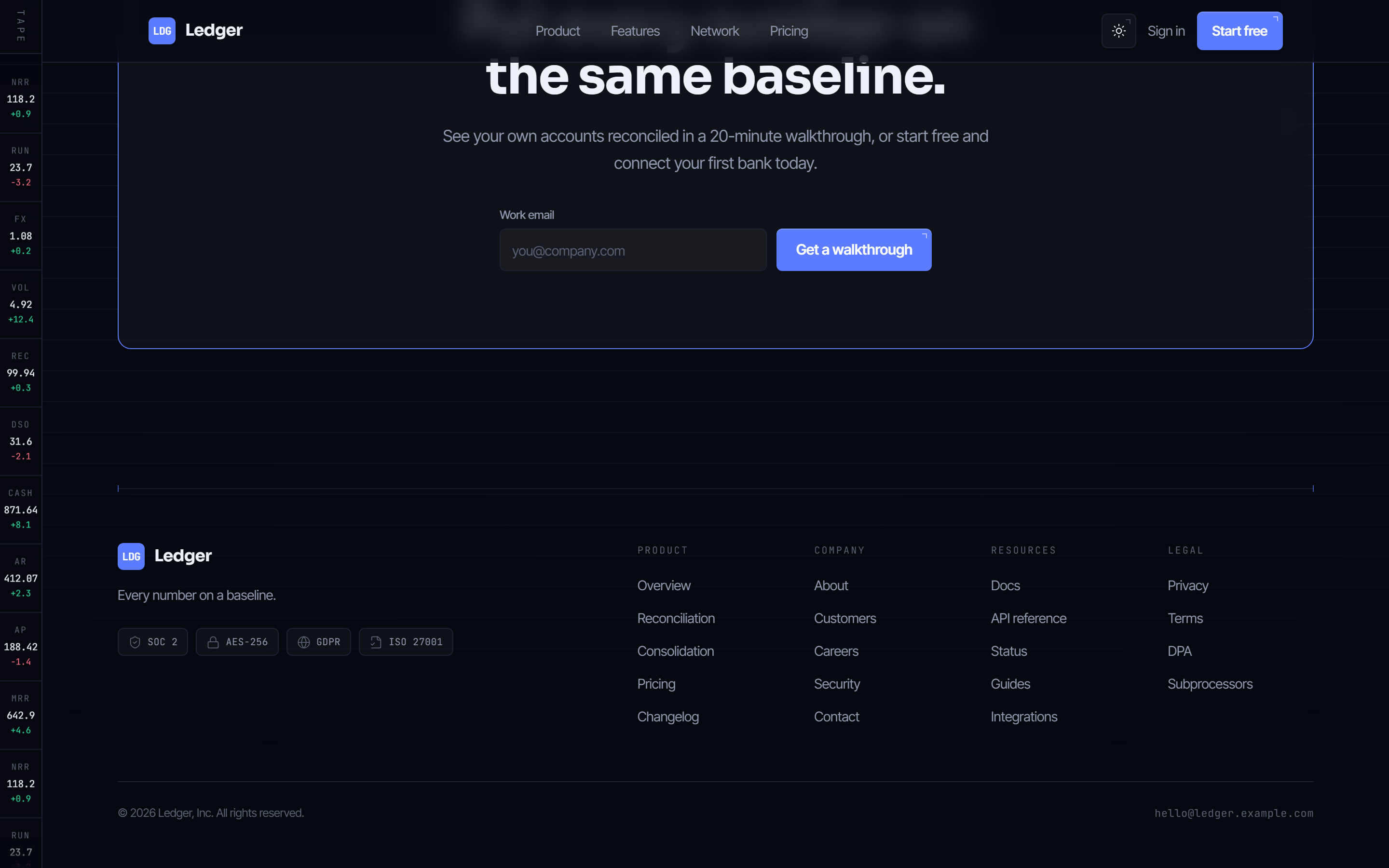
Task: Click the 2026 Ledger copyright notice
Action: click(x=211, y=813)
